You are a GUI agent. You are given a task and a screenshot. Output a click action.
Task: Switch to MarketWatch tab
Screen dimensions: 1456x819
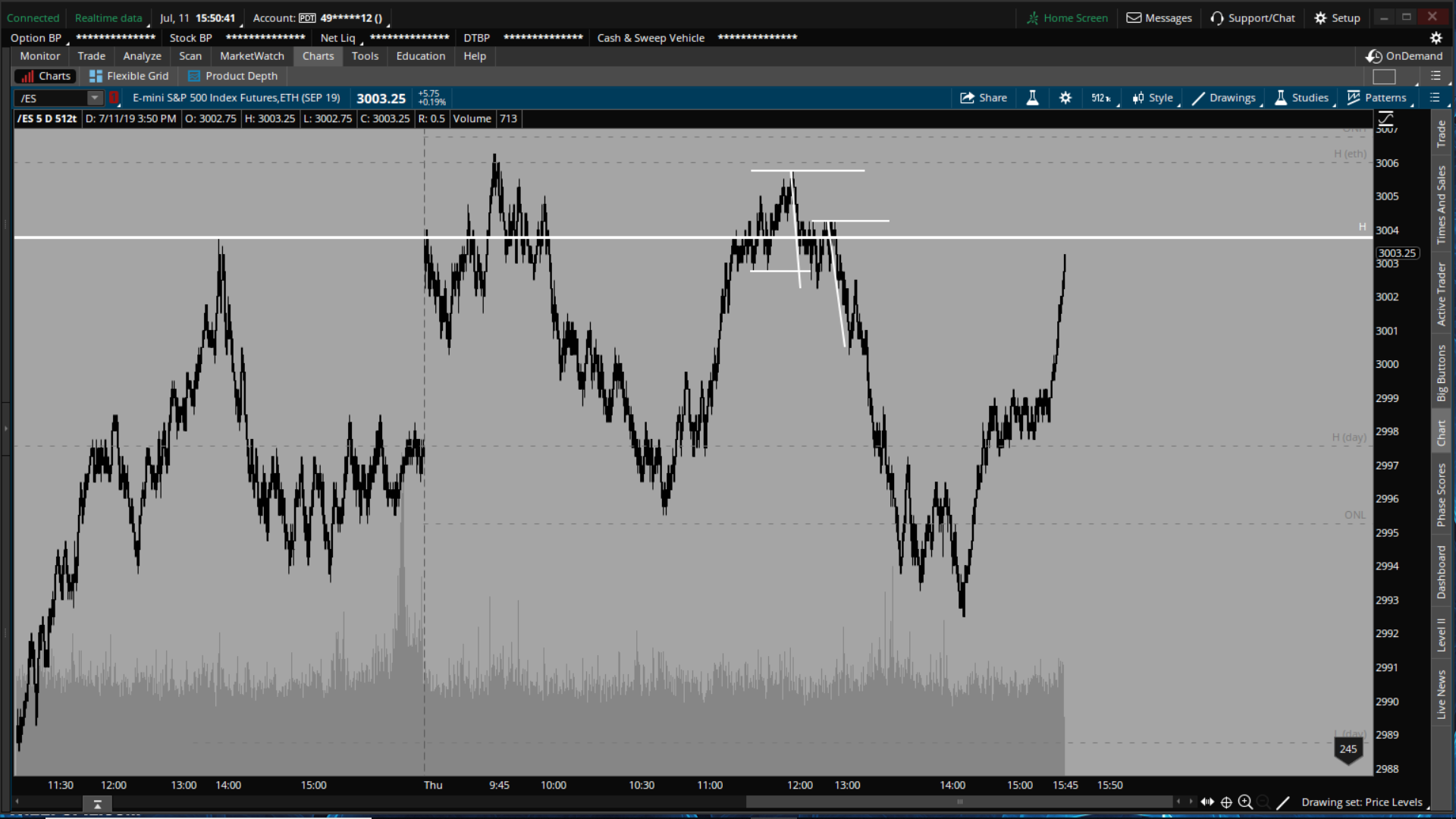click(252, 56)
